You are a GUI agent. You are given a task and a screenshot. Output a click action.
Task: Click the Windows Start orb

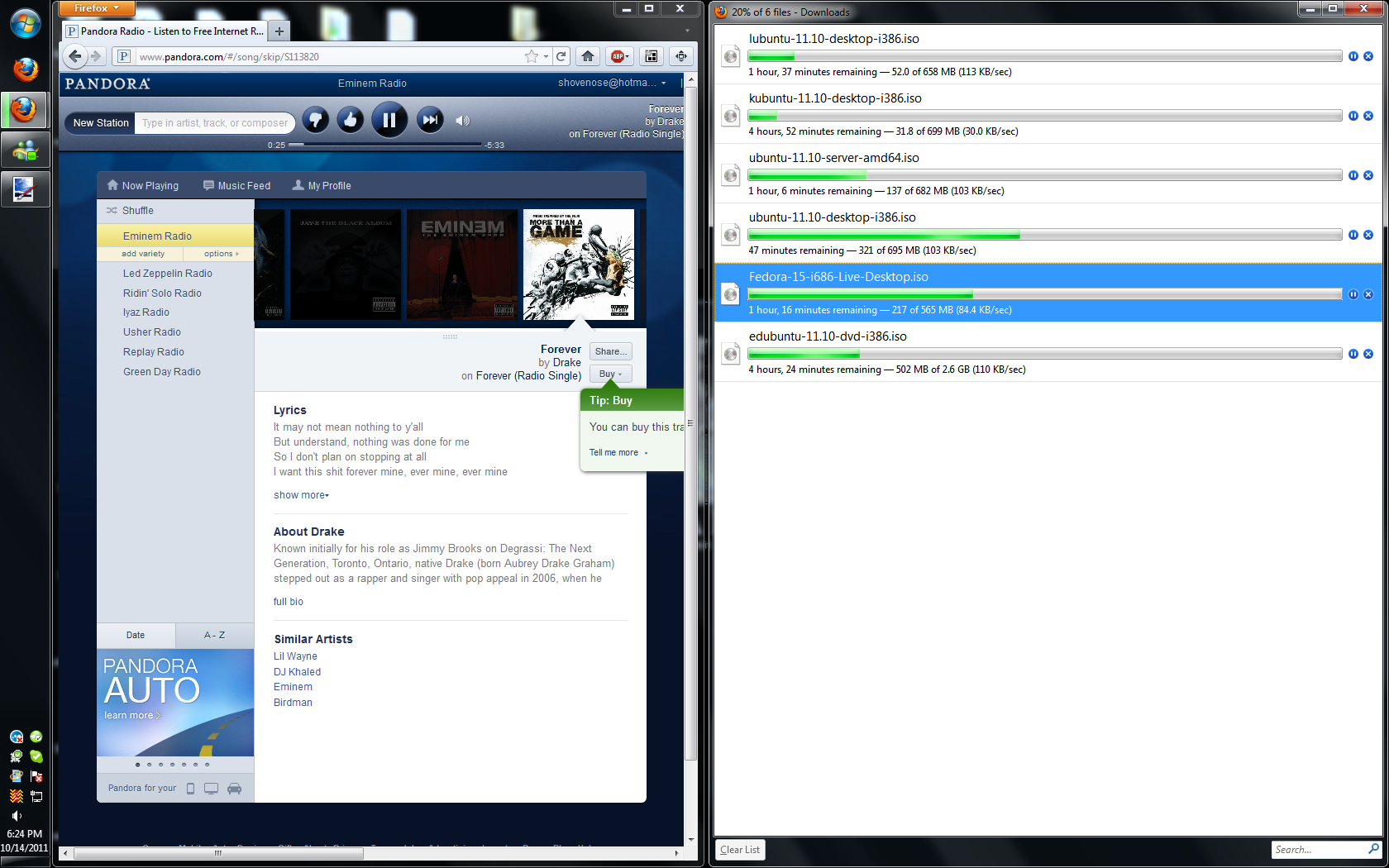(x=25, y=23)
